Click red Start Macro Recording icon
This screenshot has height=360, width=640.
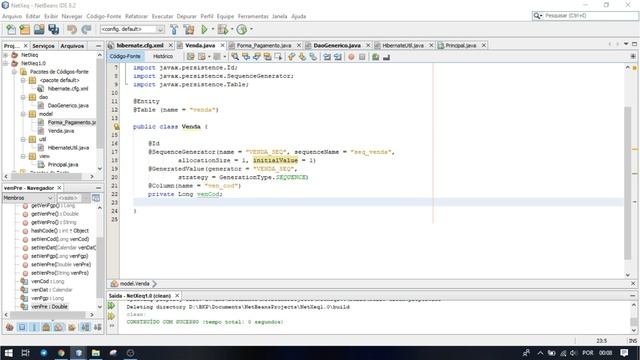[x=351, y=57]
